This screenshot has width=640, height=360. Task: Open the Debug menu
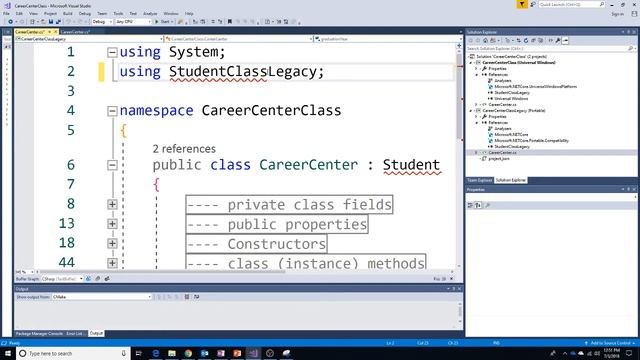coord(84,13)
